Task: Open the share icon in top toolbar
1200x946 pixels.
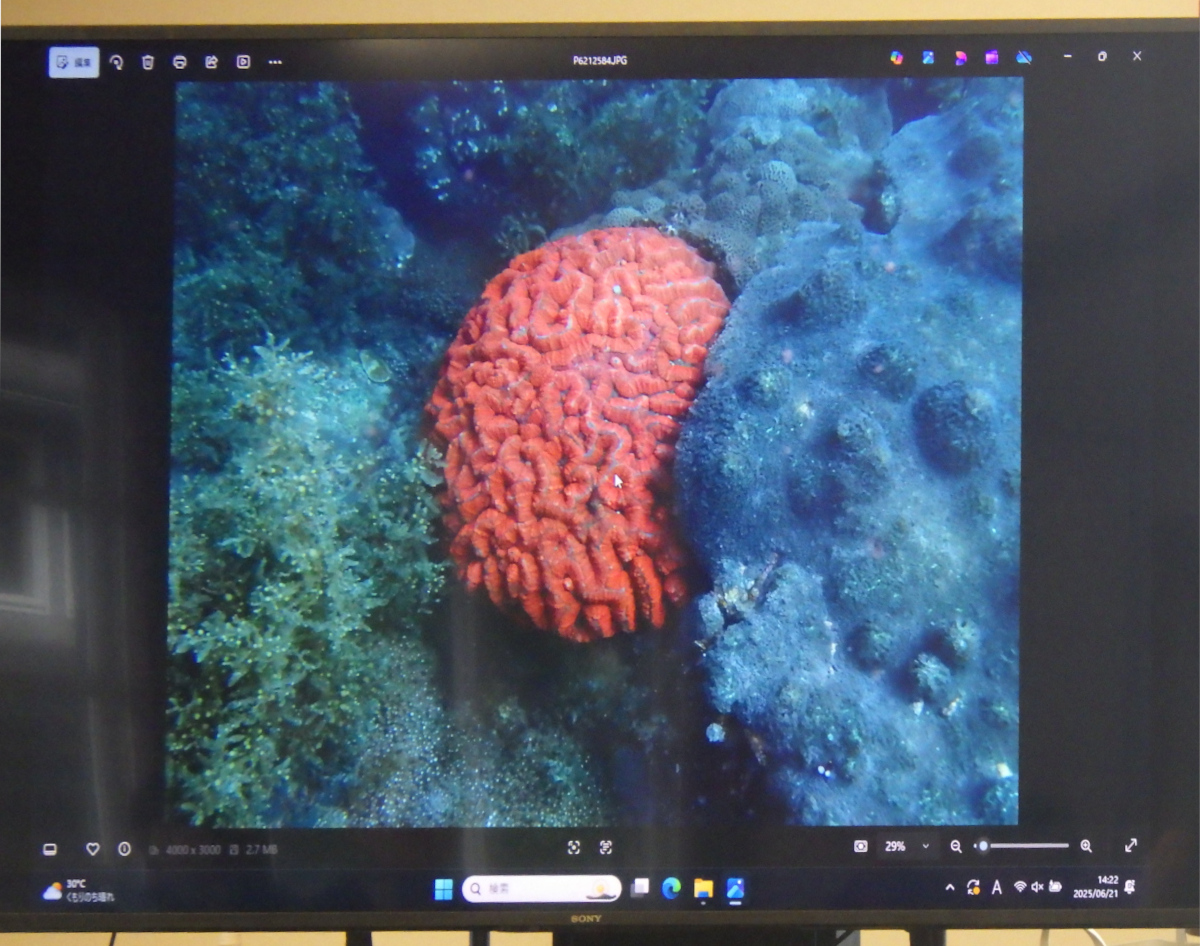Action: 212,62
